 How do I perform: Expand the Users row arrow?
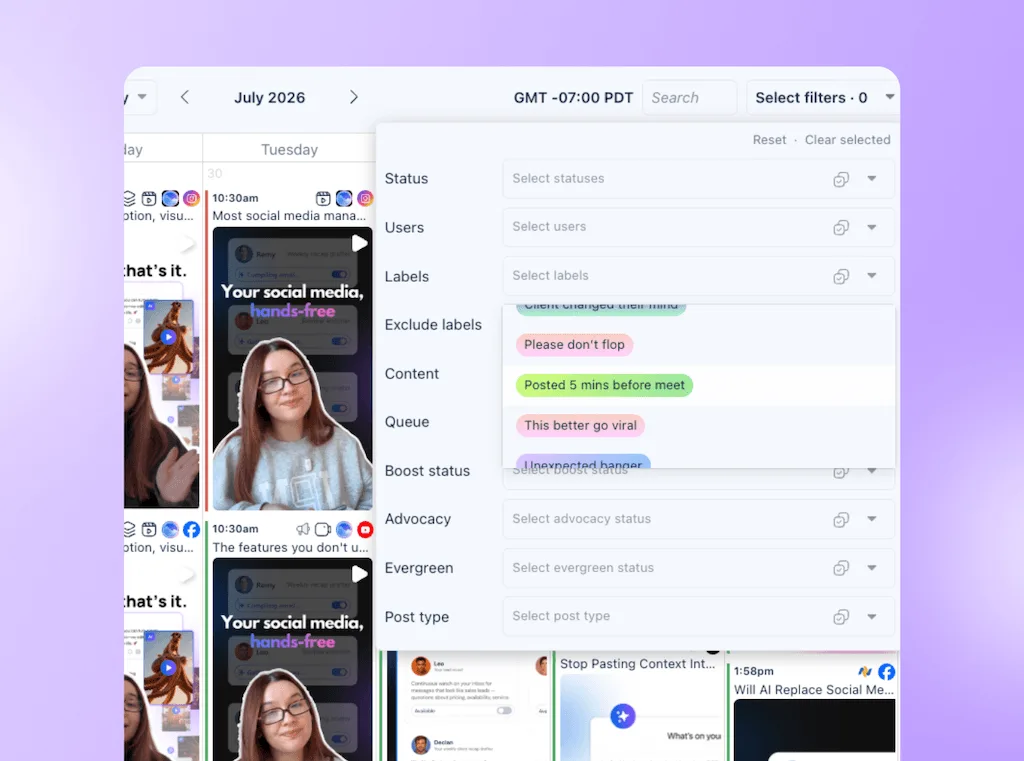click(872, 227)
